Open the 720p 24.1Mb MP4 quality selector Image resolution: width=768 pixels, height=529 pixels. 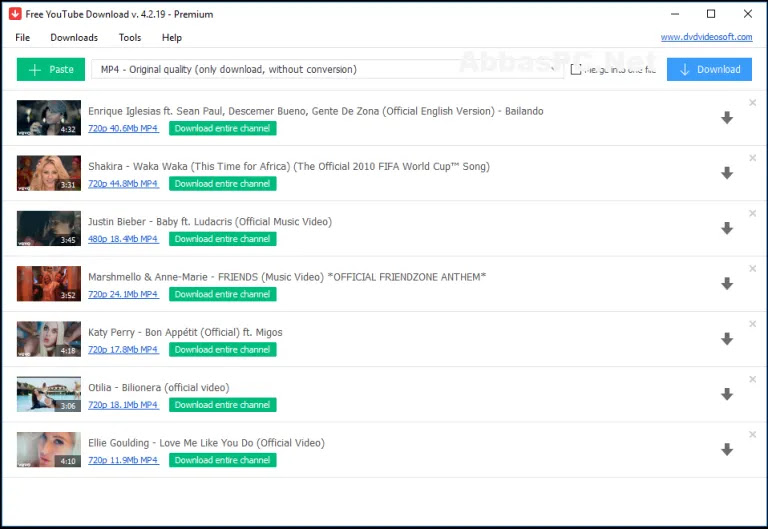coord(123,294)
